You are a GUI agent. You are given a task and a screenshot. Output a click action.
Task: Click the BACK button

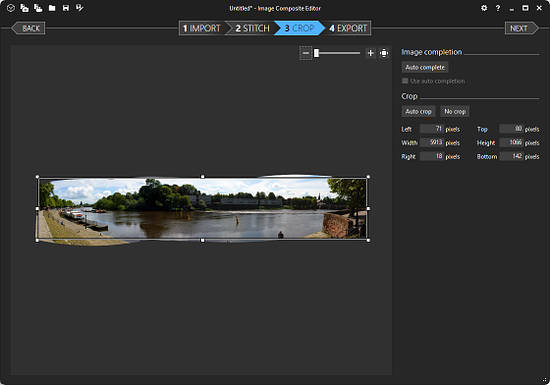click(28, 28)
